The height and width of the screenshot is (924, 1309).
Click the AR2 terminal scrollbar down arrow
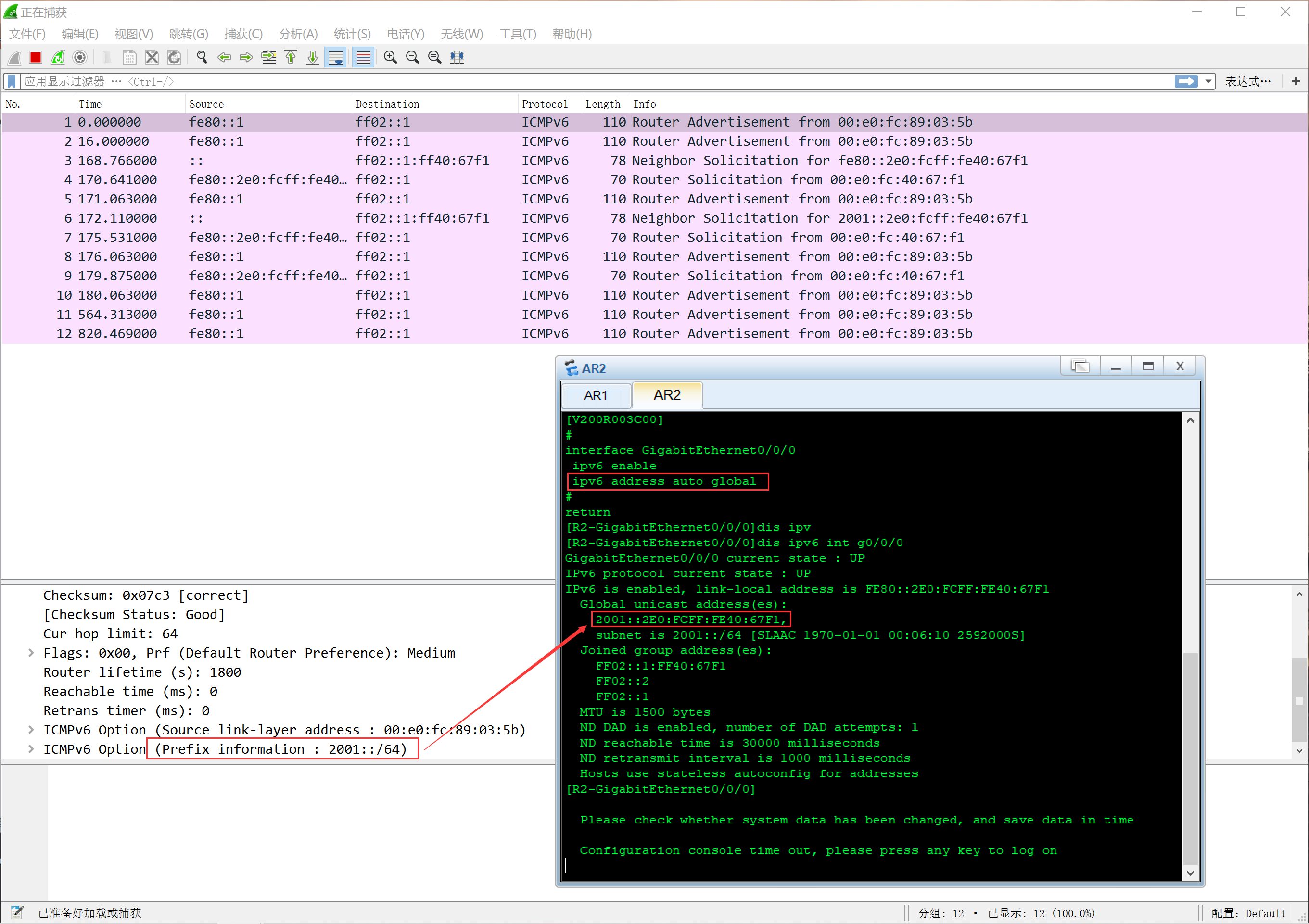(x=1190, y=873)
